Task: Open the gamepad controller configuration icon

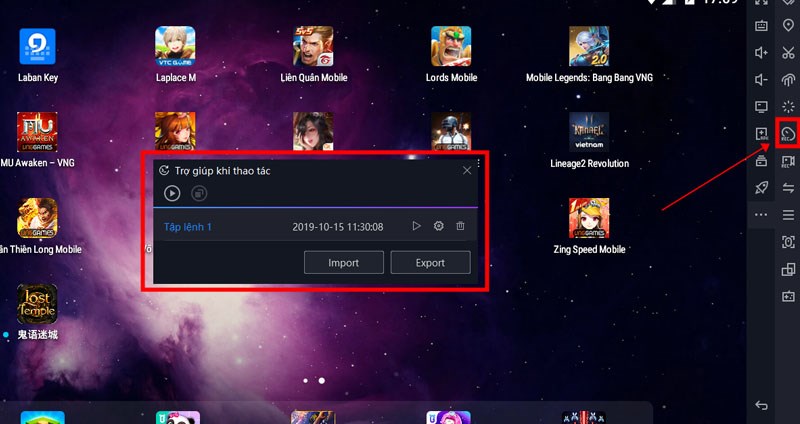Action: [x=788, y=296]
